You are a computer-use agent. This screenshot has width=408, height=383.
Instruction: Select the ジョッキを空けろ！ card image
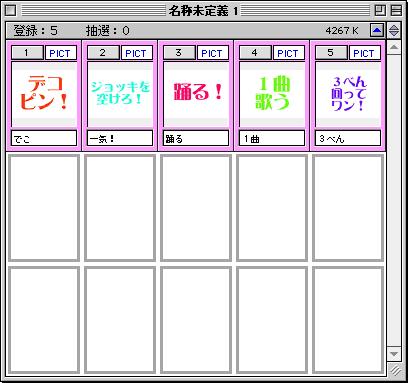click(120, 94)
